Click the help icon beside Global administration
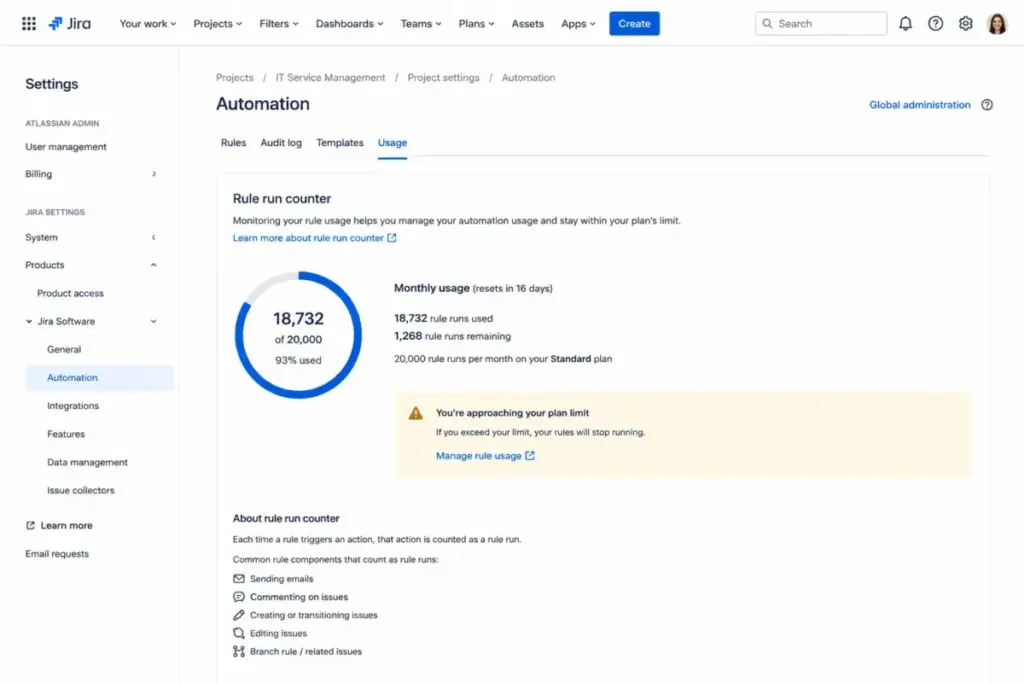 [987, 104]
